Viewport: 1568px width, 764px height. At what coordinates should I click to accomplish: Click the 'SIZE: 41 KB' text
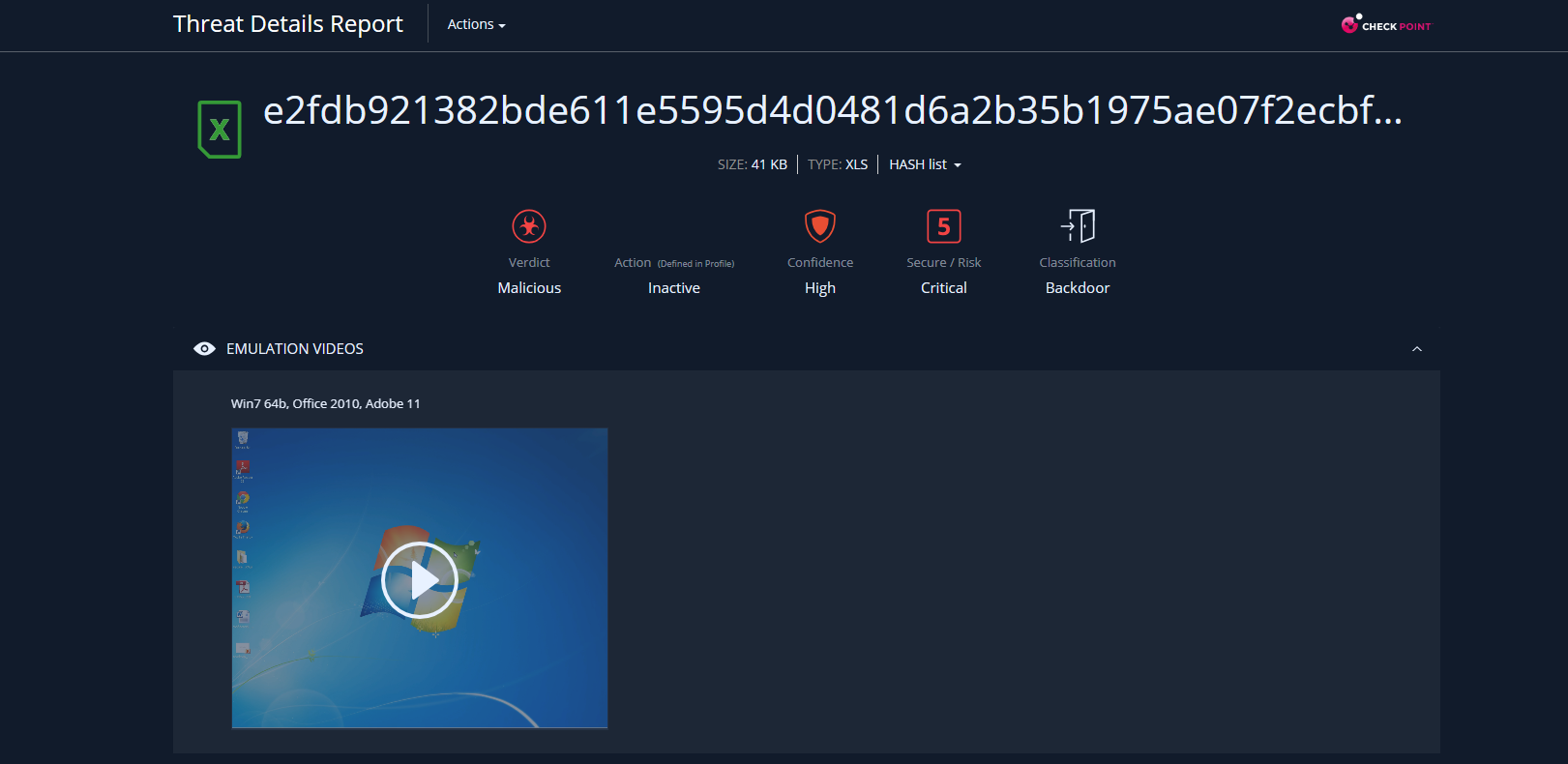[x=753, y=164]
